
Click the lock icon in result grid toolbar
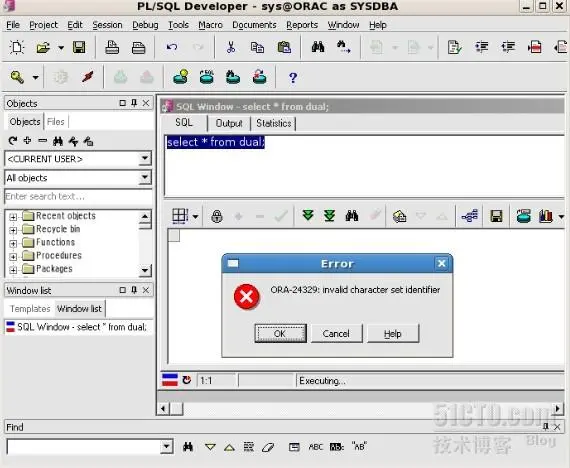(x=217, y=216)
